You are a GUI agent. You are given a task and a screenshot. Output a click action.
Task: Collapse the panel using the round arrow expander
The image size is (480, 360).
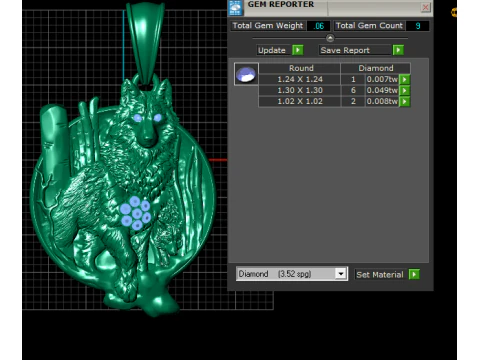pyautogui.click(x=330, y=38)
